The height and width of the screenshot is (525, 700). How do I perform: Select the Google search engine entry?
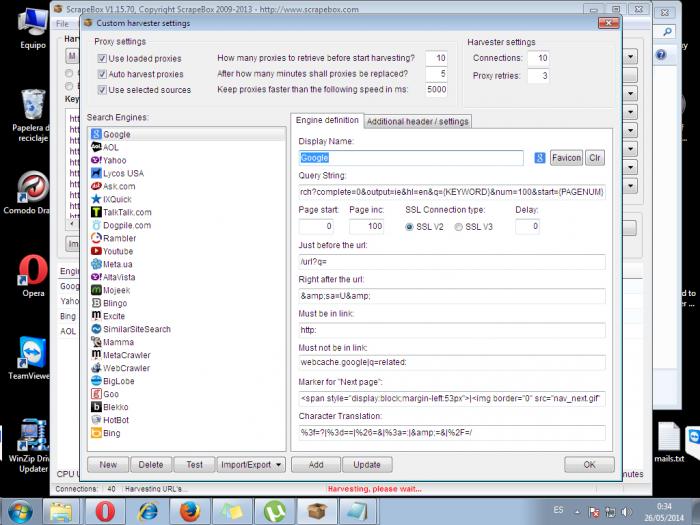[187, 134]
